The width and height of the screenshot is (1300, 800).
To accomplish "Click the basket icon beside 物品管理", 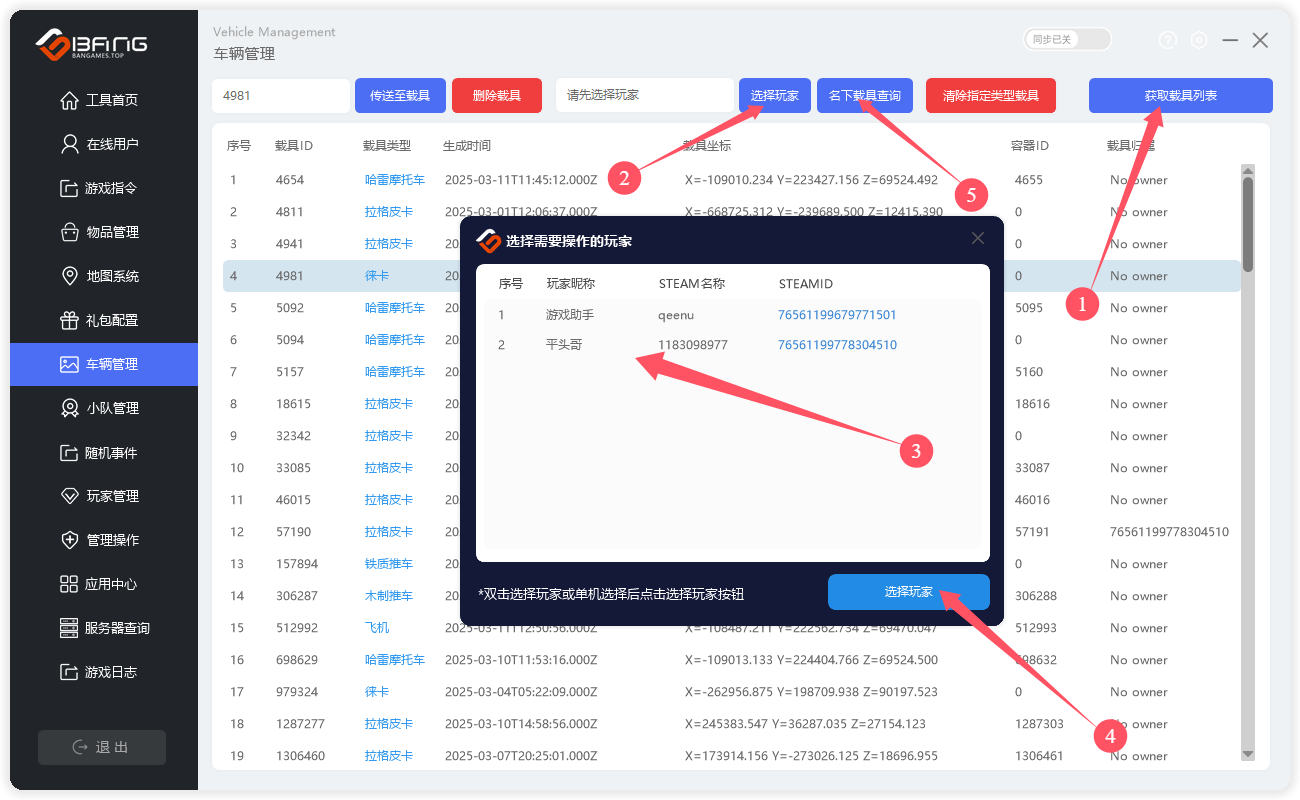I will (69, 232).
